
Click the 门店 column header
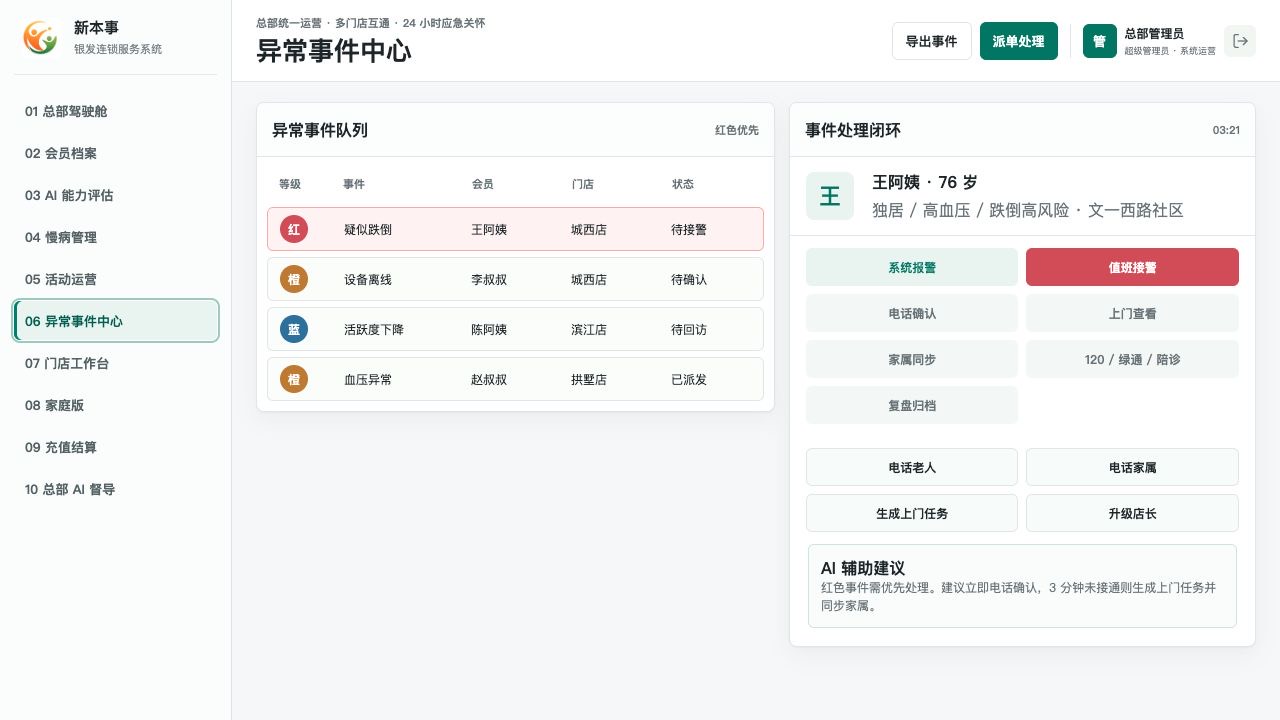583,184
